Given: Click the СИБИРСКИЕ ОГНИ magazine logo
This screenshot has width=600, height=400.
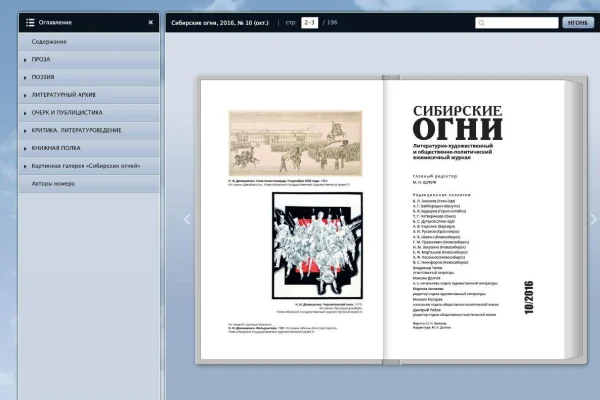Looking at the screenshot, I should pos(457,123).
